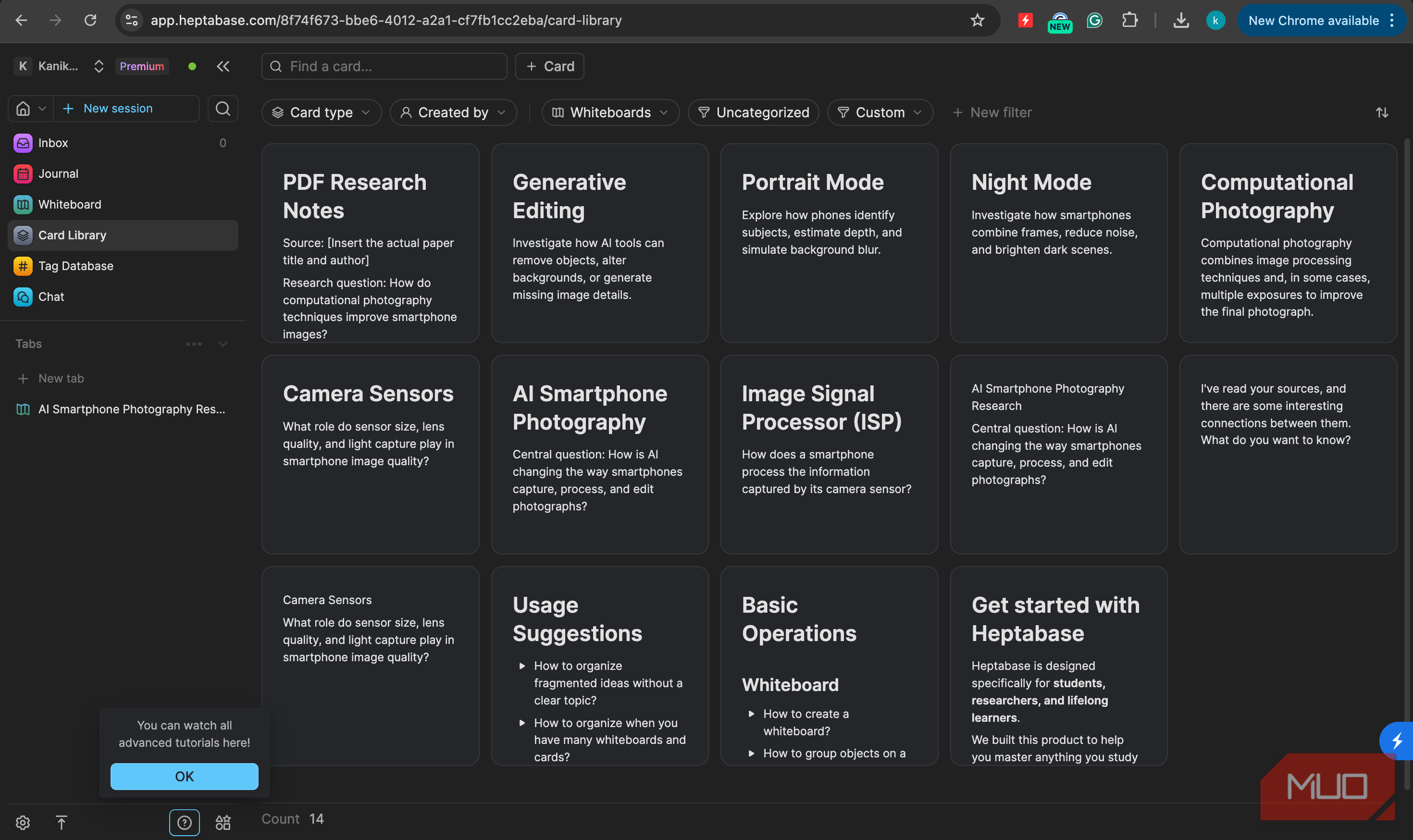Open Image Signal Processor (ISP) card
1413x840 pixels.
pos(829,455)
